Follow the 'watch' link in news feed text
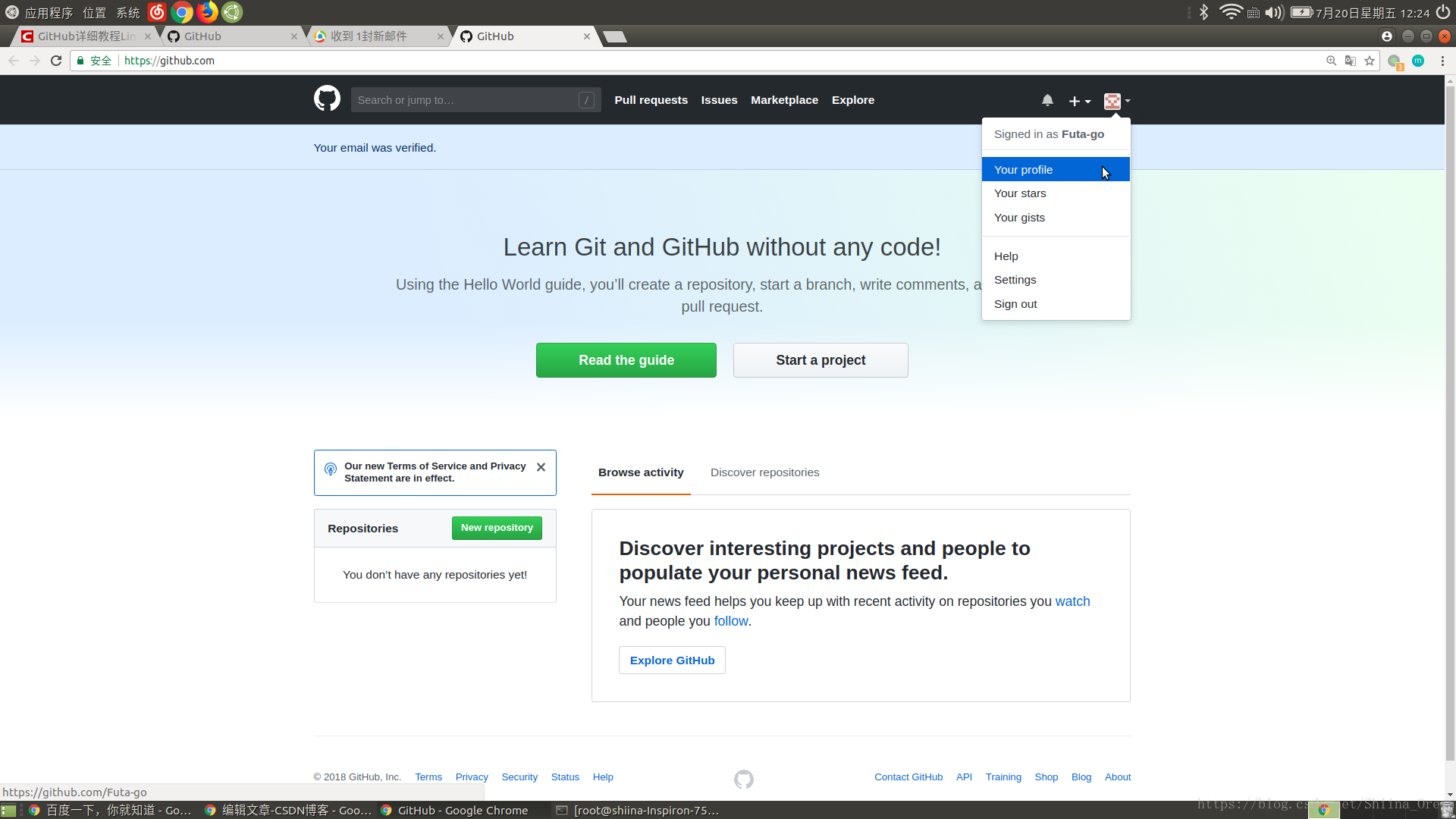The image size is (1456, 819). point(1072,601)
